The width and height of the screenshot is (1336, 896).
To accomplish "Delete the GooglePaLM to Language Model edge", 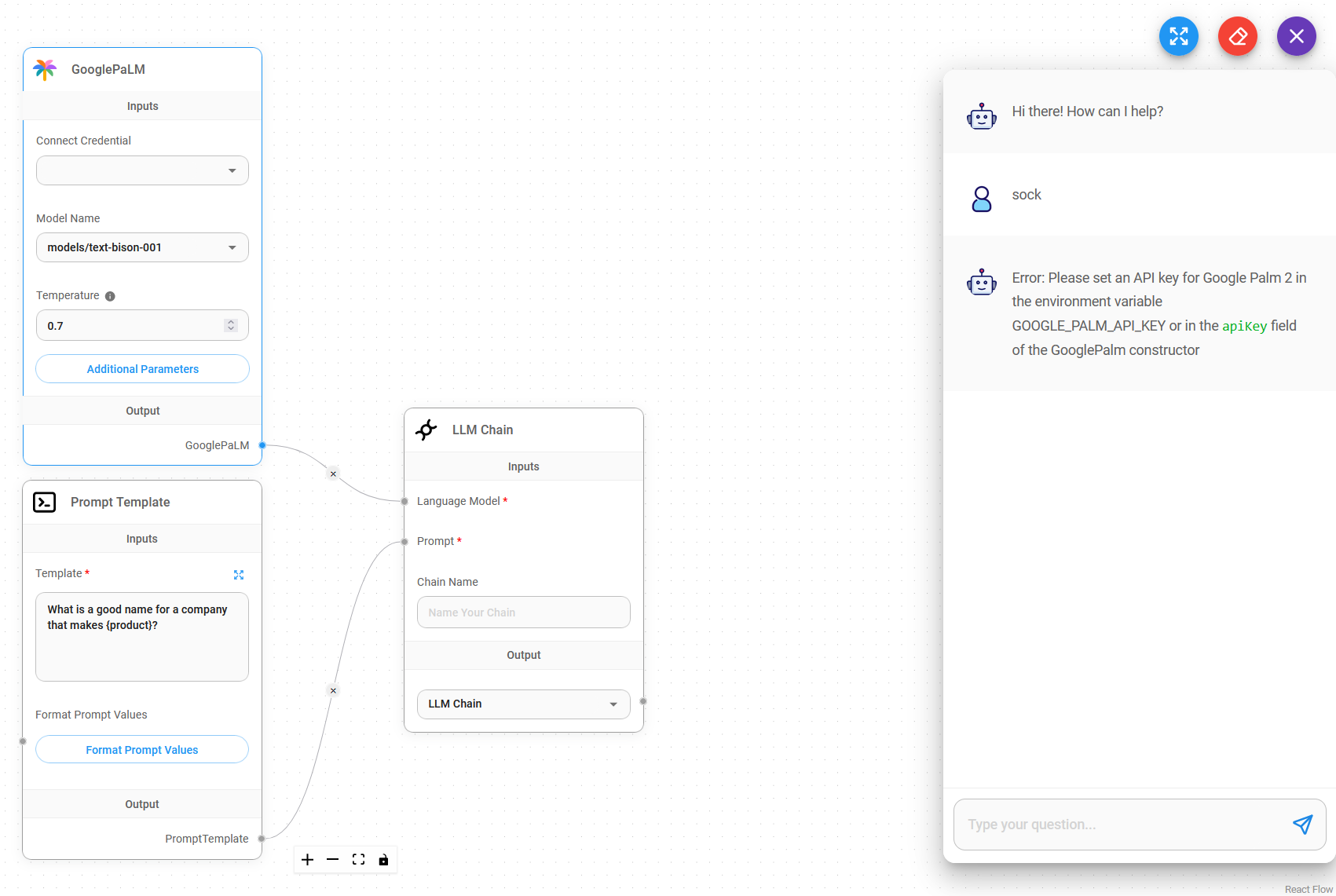I will click(333, 474).
